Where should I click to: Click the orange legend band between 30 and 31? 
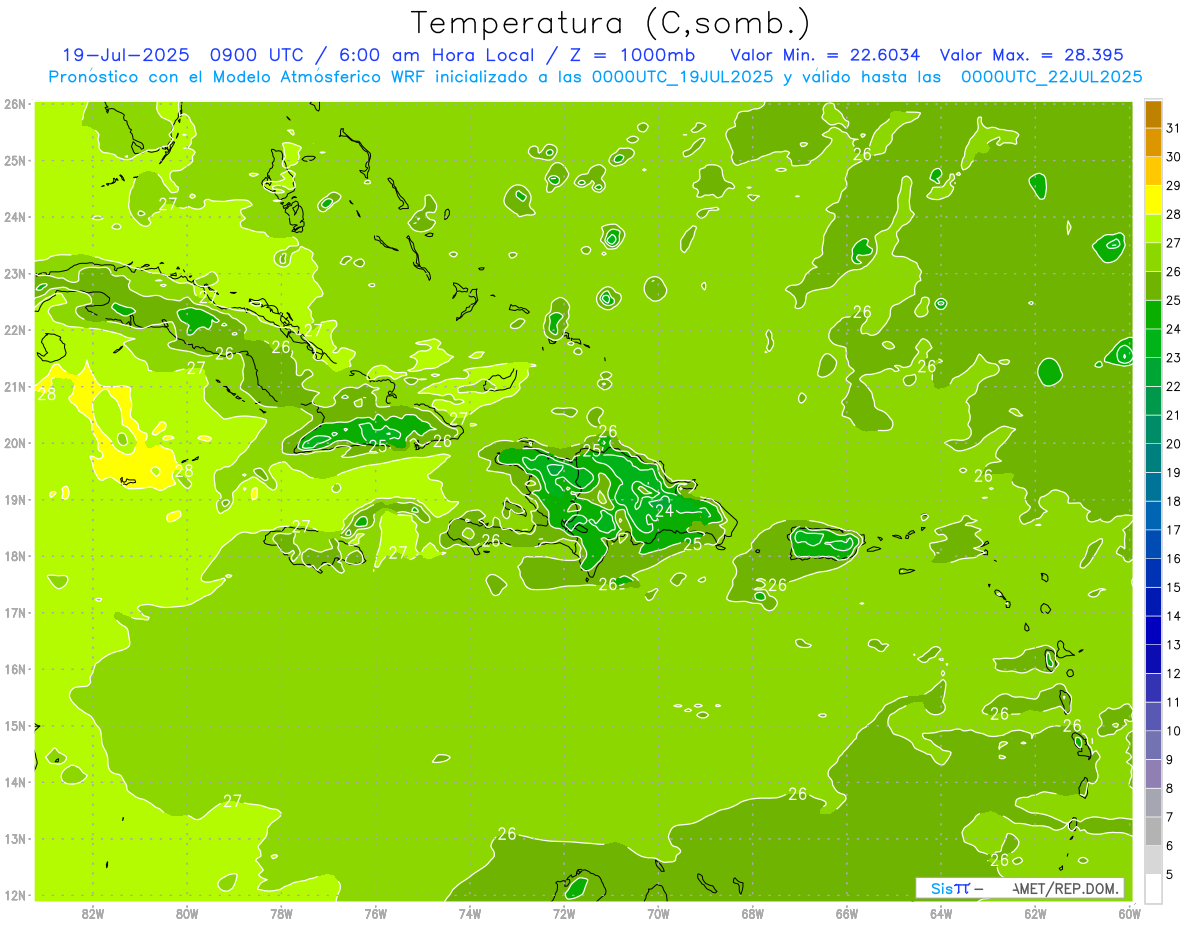(x=1153, y=142)
